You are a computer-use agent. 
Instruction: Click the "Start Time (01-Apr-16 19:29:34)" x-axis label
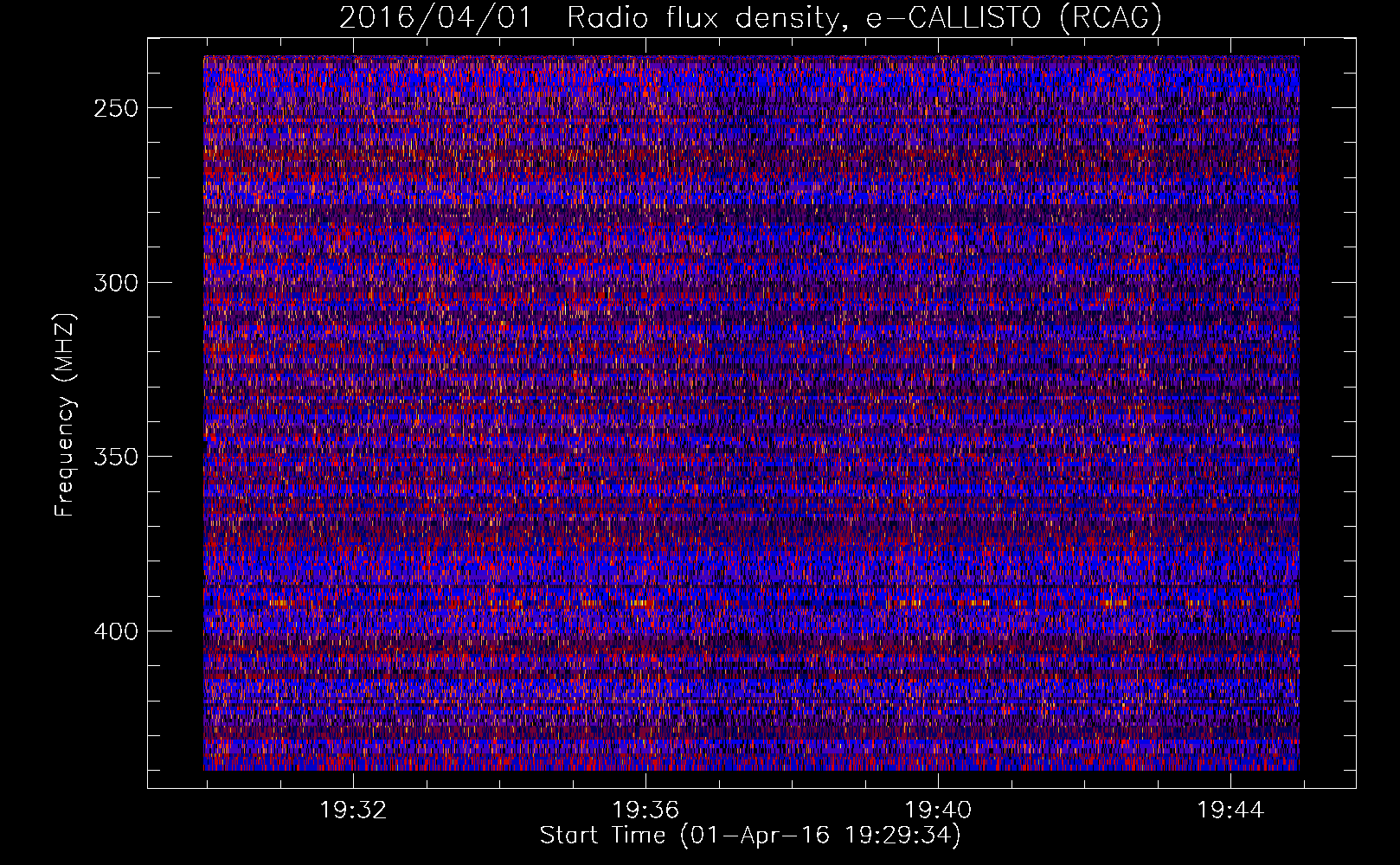coord(750,836)
